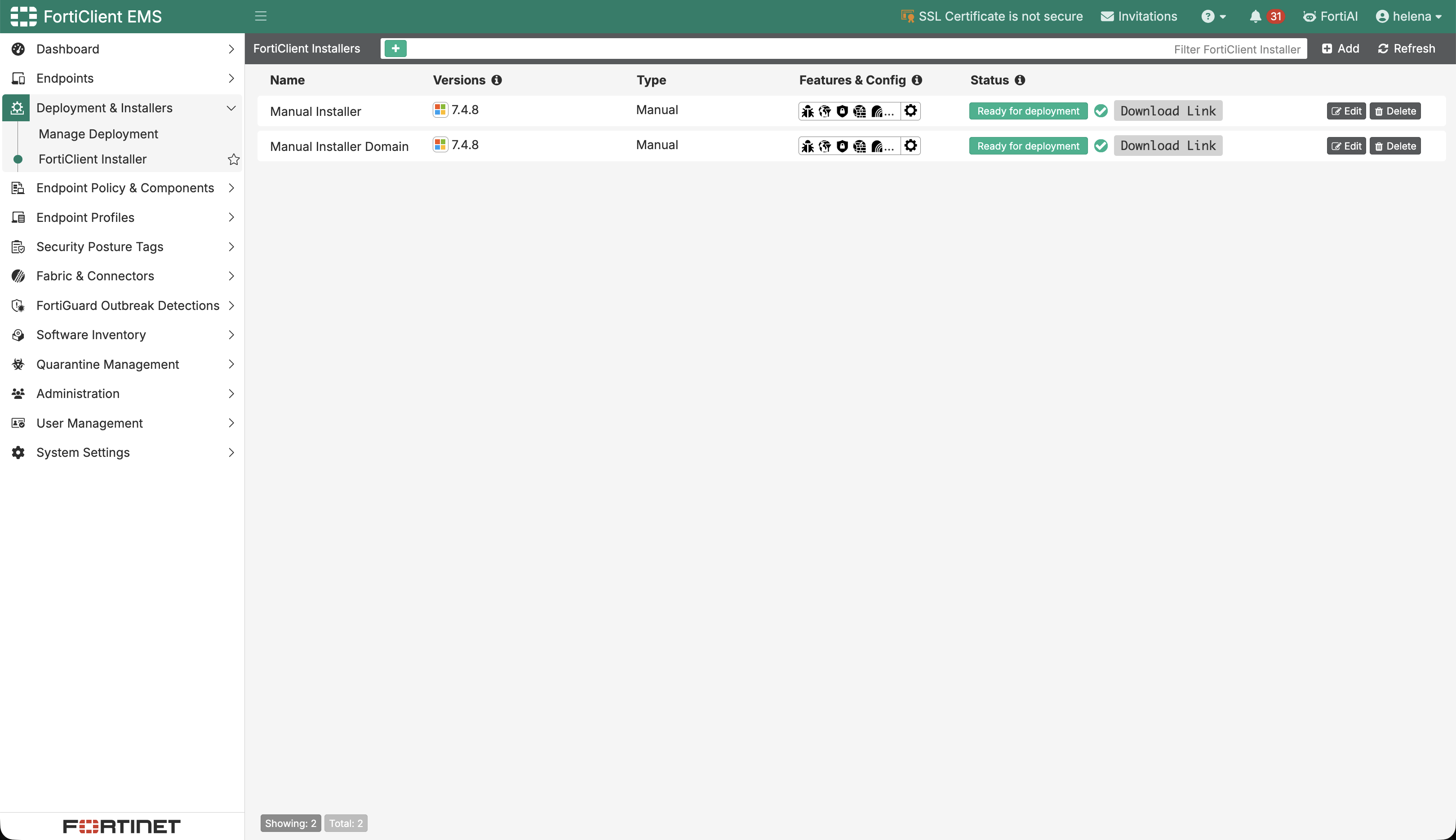
Task: Click Download Link for Manual Installer Domain
Action: pyautogui.click(x=1168, y=146)
